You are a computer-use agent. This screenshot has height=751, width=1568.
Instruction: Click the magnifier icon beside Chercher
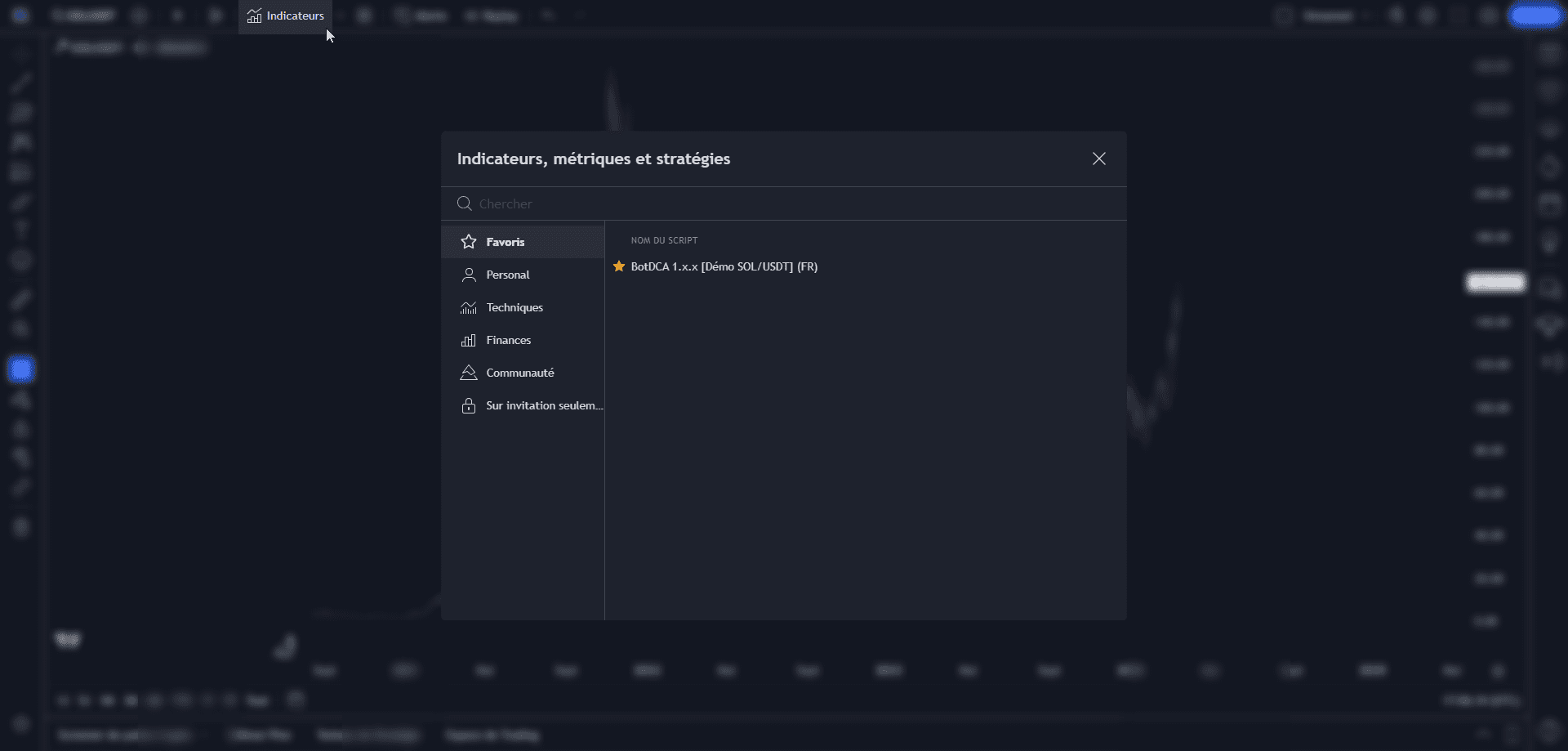[x=465, y=204]
